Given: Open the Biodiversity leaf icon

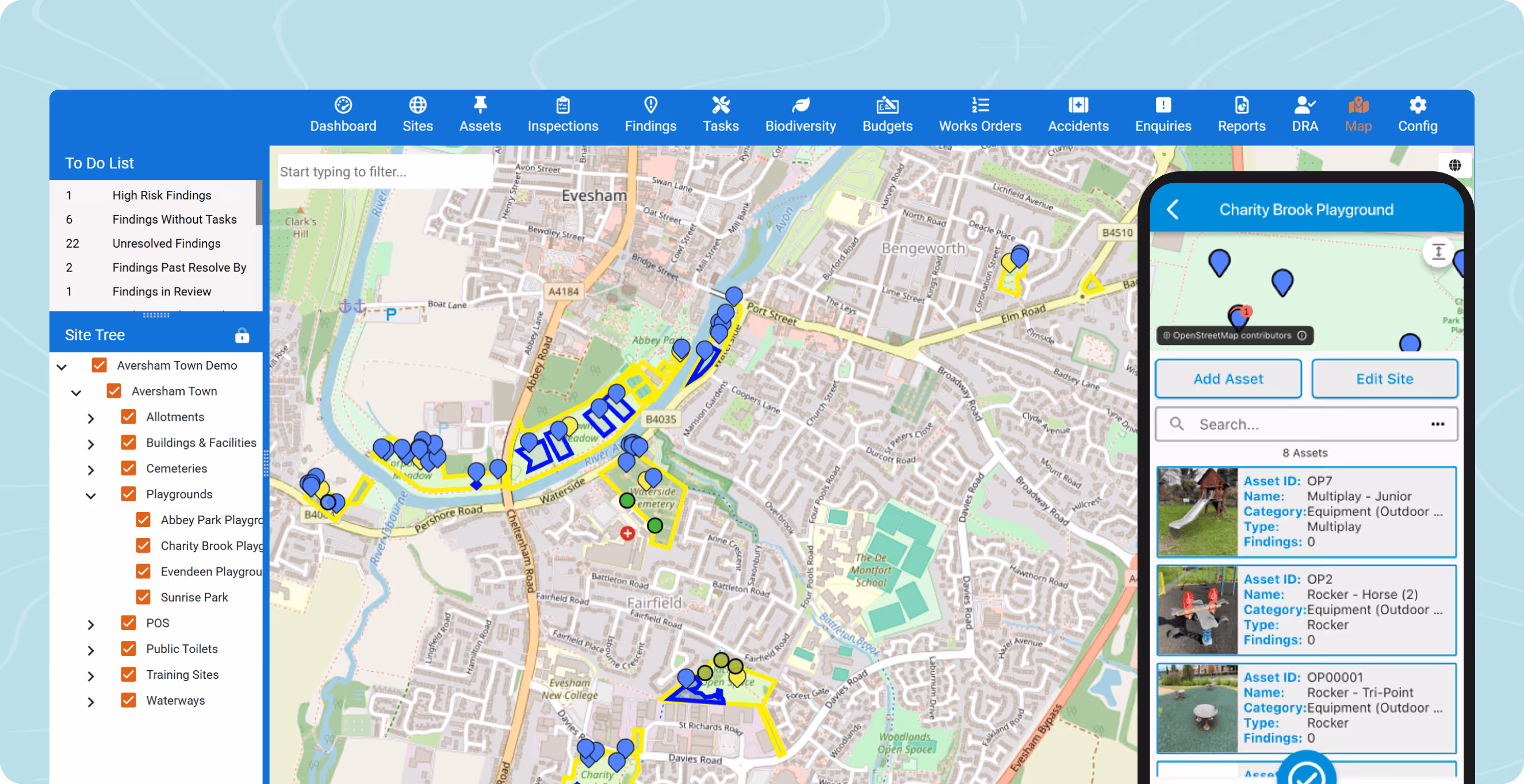Looking at the screenshot, I should pyautogui.click(x=801, y=105).
